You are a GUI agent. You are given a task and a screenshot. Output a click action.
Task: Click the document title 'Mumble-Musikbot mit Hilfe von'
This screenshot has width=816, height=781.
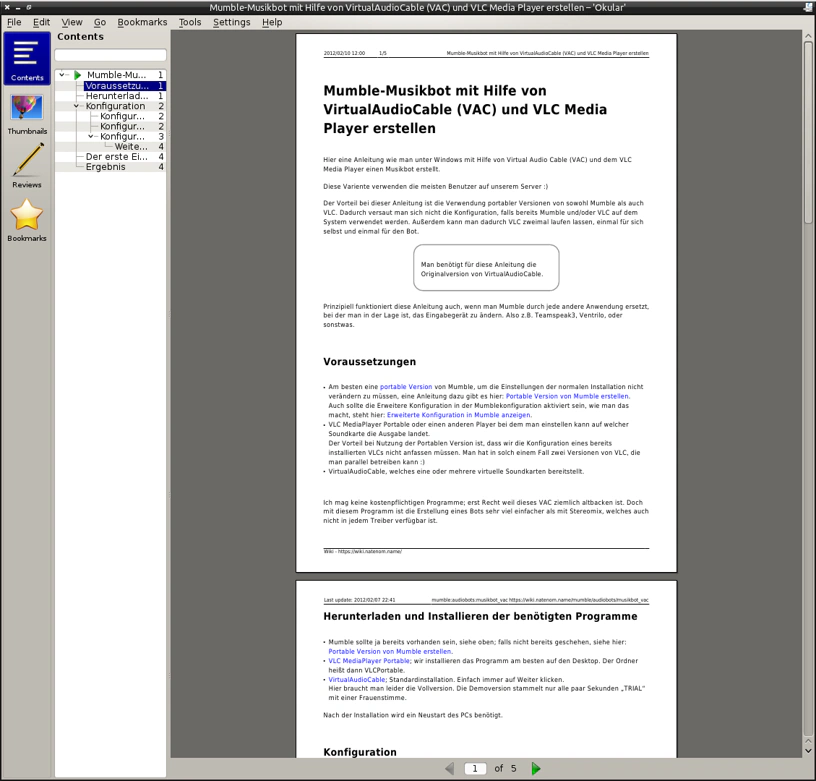pos(435,91)
